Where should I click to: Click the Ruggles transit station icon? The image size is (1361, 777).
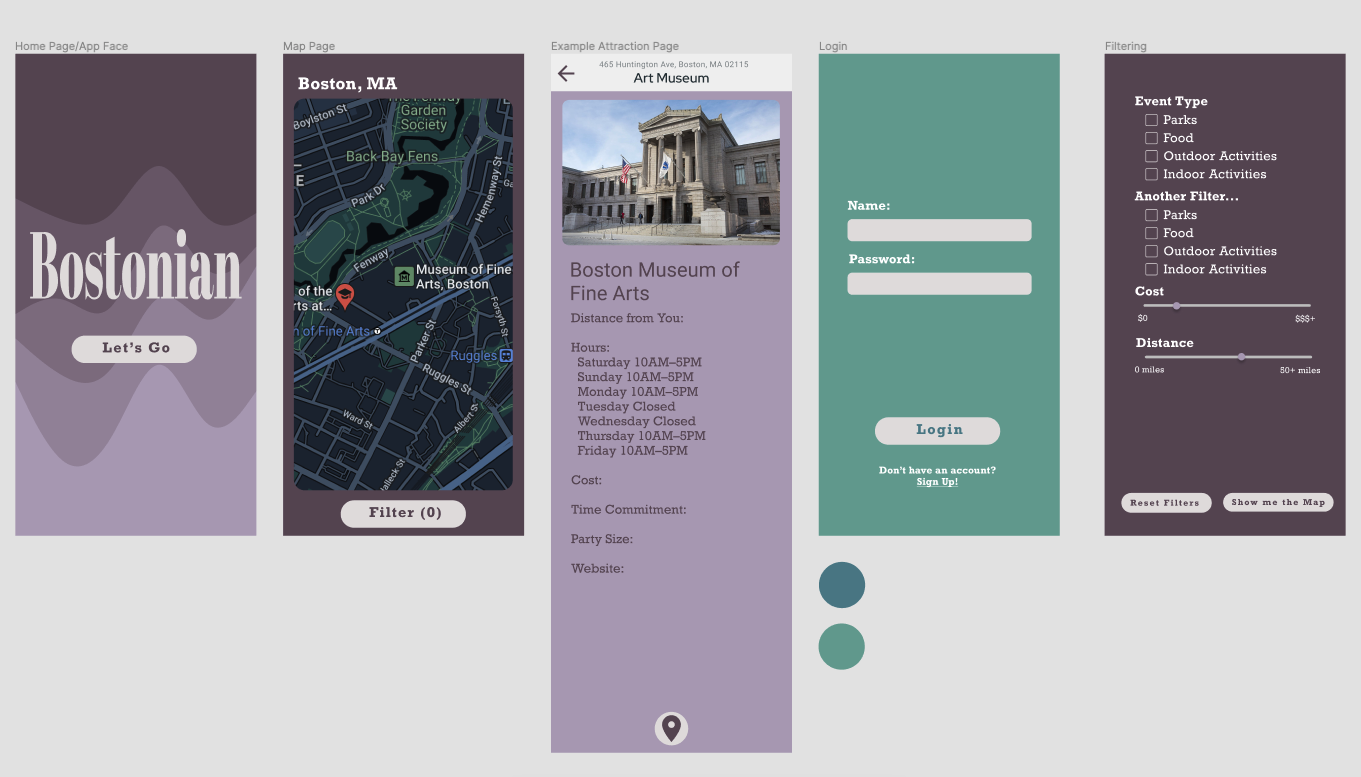click(x=506, y=355)
